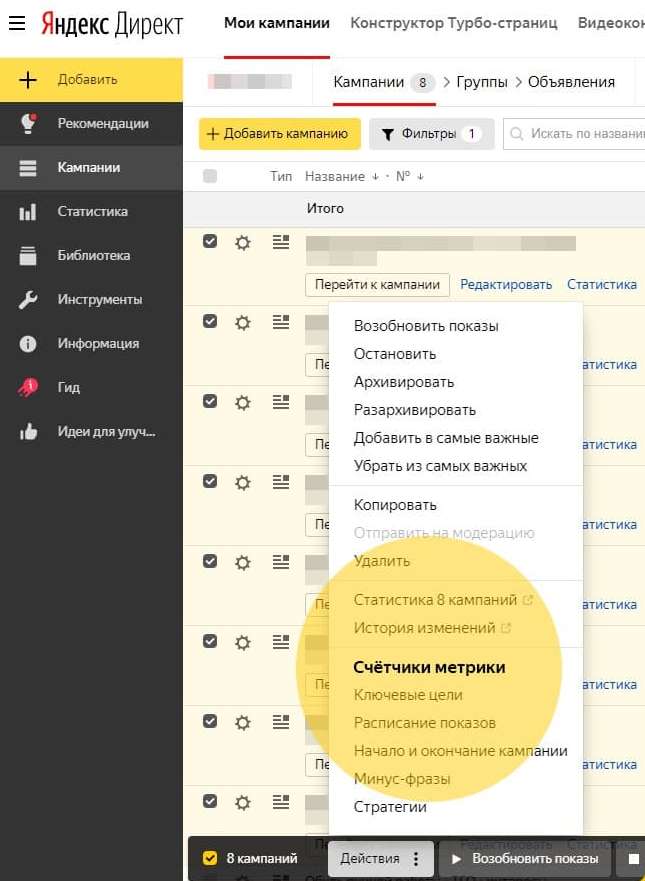Open the Конструктор Турбо-страниц tab

coord(454,23)
